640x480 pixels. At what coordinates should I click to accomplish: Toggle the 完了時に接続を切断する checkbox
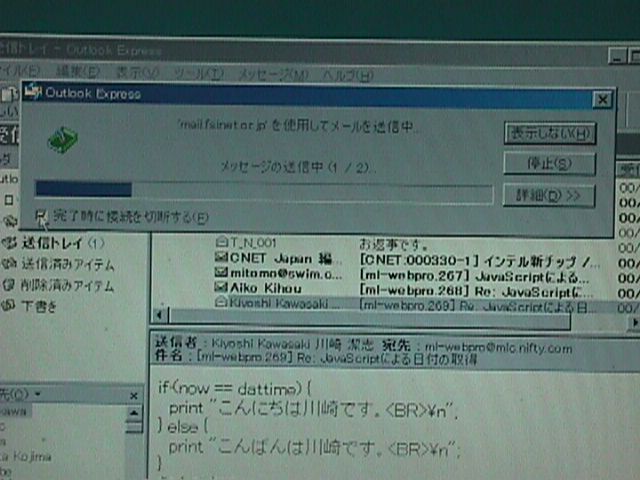click(41, 216)
